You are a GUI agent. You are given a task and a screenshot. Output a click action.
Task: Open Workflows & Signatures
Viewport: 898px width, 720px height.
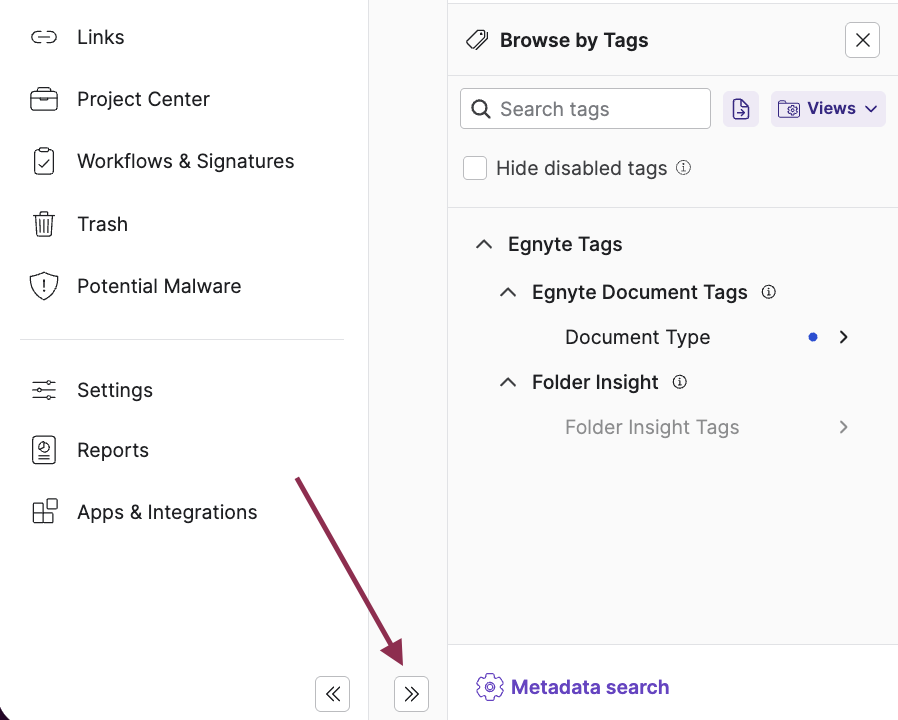coord(185,161)
